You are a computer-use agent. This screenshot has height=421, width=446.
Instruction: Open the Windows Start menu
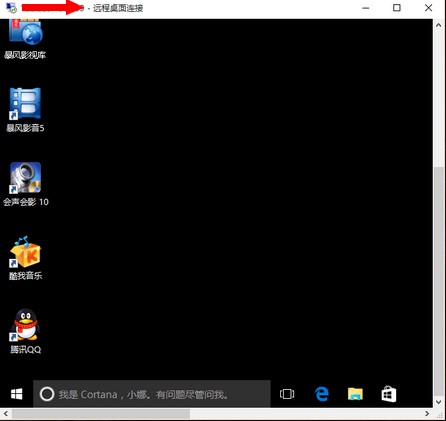[16, 394]
